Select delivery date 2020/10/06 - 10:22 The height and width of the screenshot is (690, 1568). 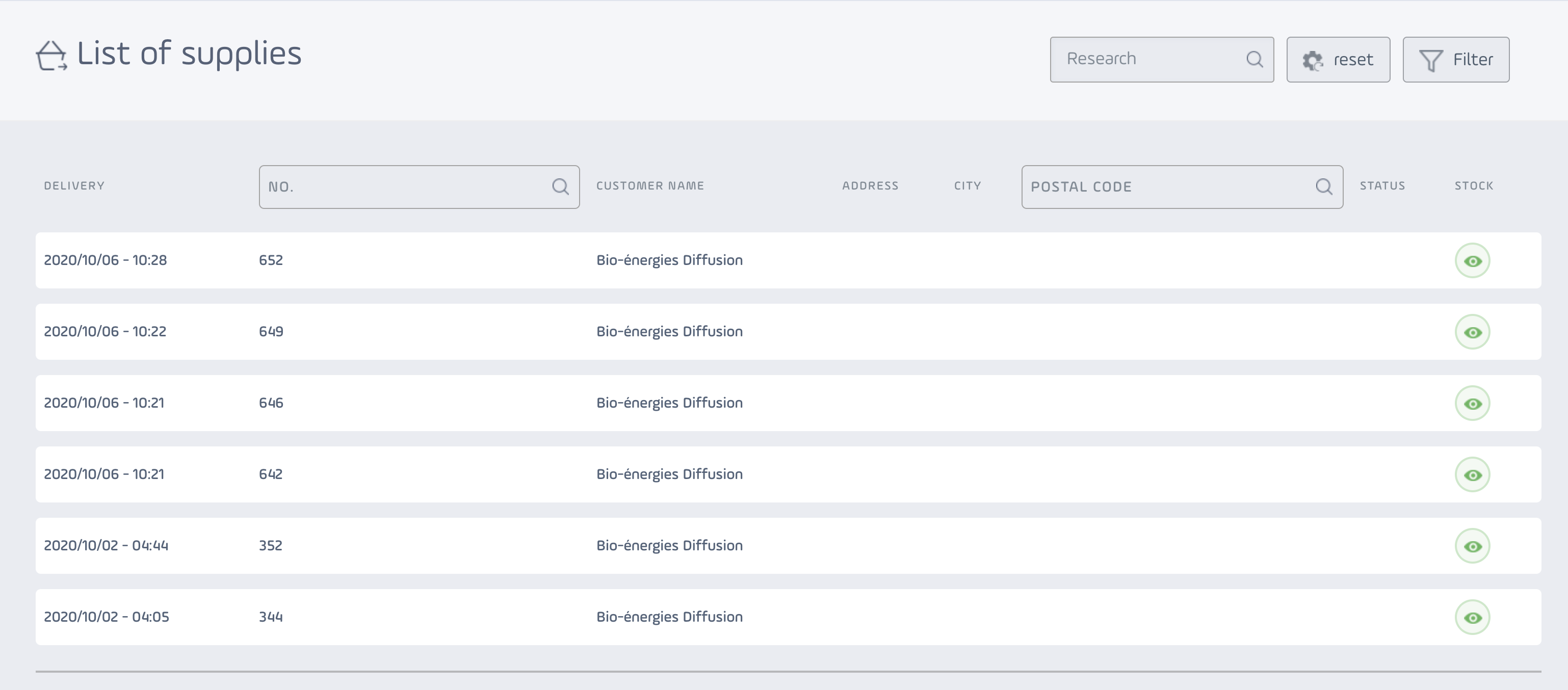tap(106, 331)
